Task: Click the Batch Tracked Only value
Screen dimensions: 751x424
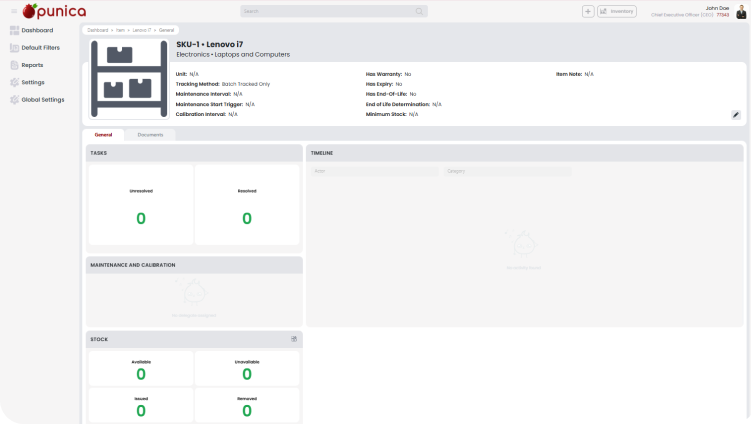Action: coord(246,84)
